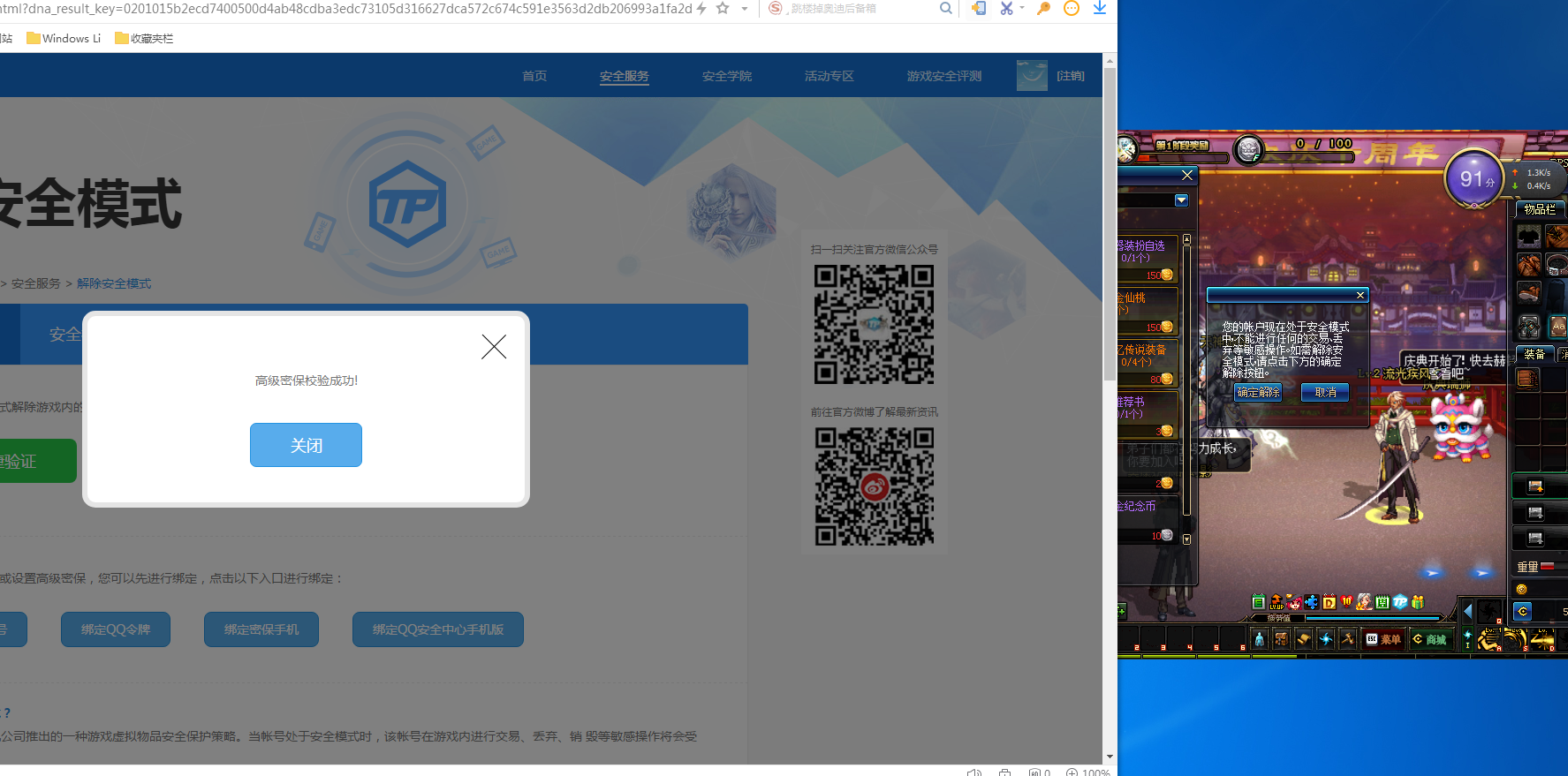
Task: Click the scissors screenshot tool icon
Action: pyautogui.click(x=1006, y=9)
